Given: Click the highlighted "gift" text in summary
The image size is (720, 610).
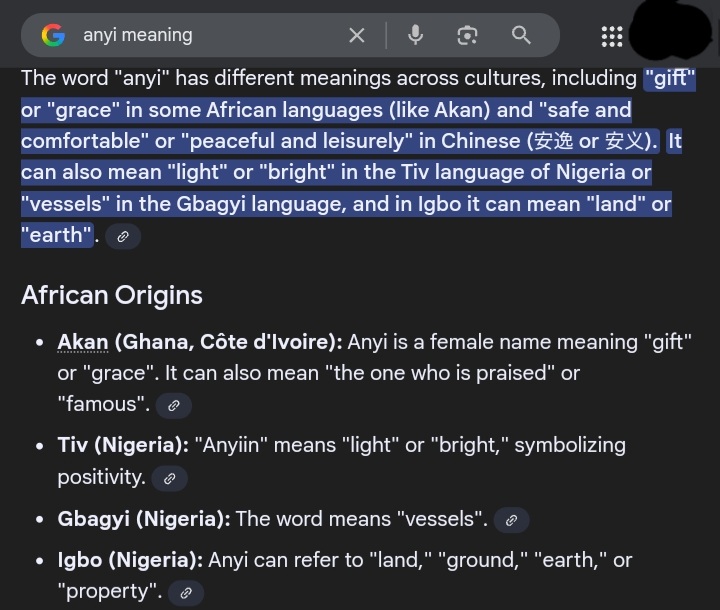Looking at the screenshot, I should tap(670, 78).
